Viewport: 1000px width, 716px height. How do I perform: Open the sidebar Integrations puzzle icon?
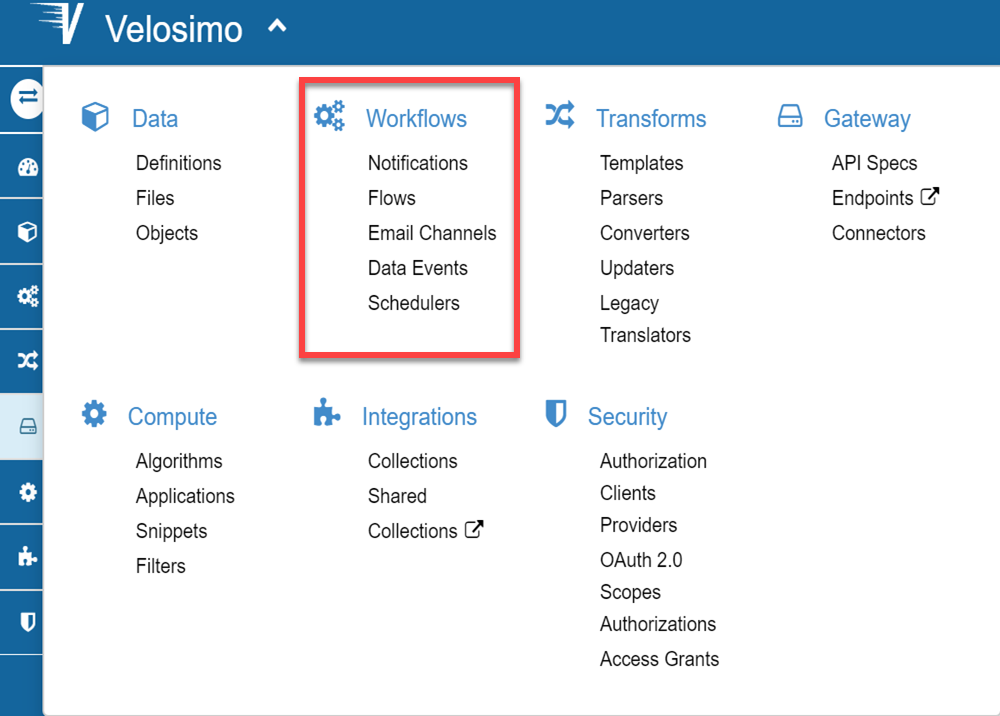(27, 557)
